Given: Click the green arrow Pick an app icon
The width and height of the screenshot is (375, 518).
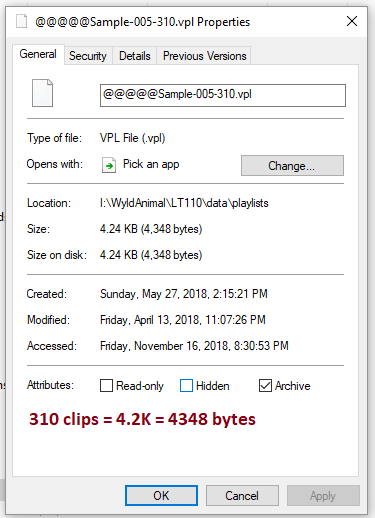Looking at the screenshot, I should (109, 165).
